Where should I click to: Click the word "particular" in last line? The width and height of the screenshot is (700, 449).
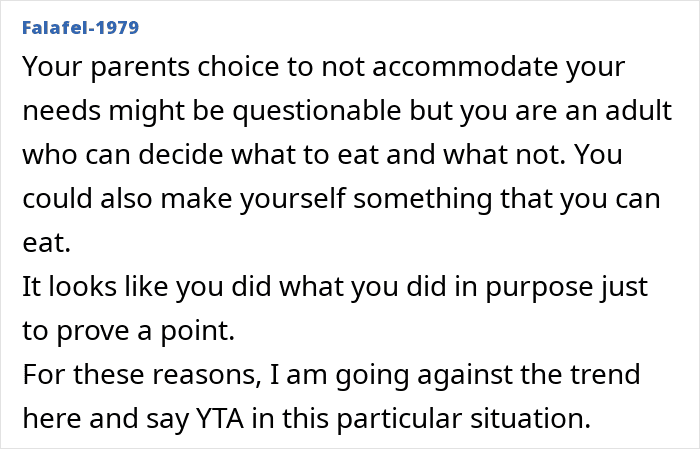point(399,420)
